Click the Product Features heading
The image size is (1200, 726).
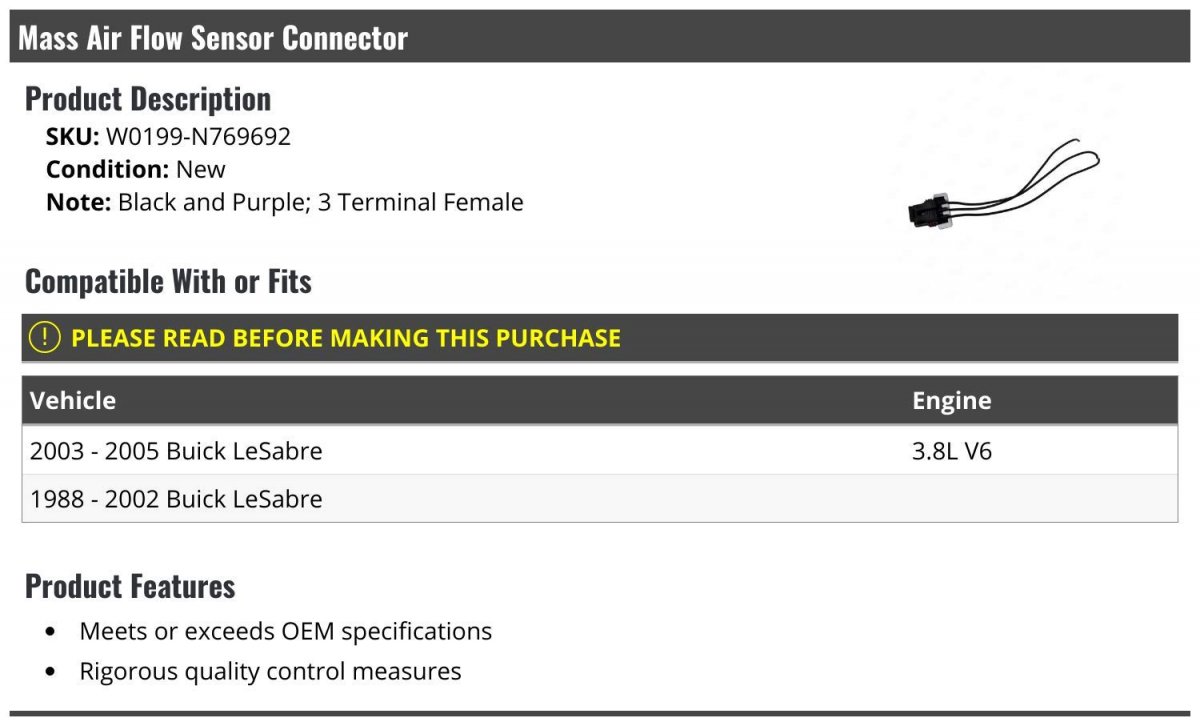[130, 585]
